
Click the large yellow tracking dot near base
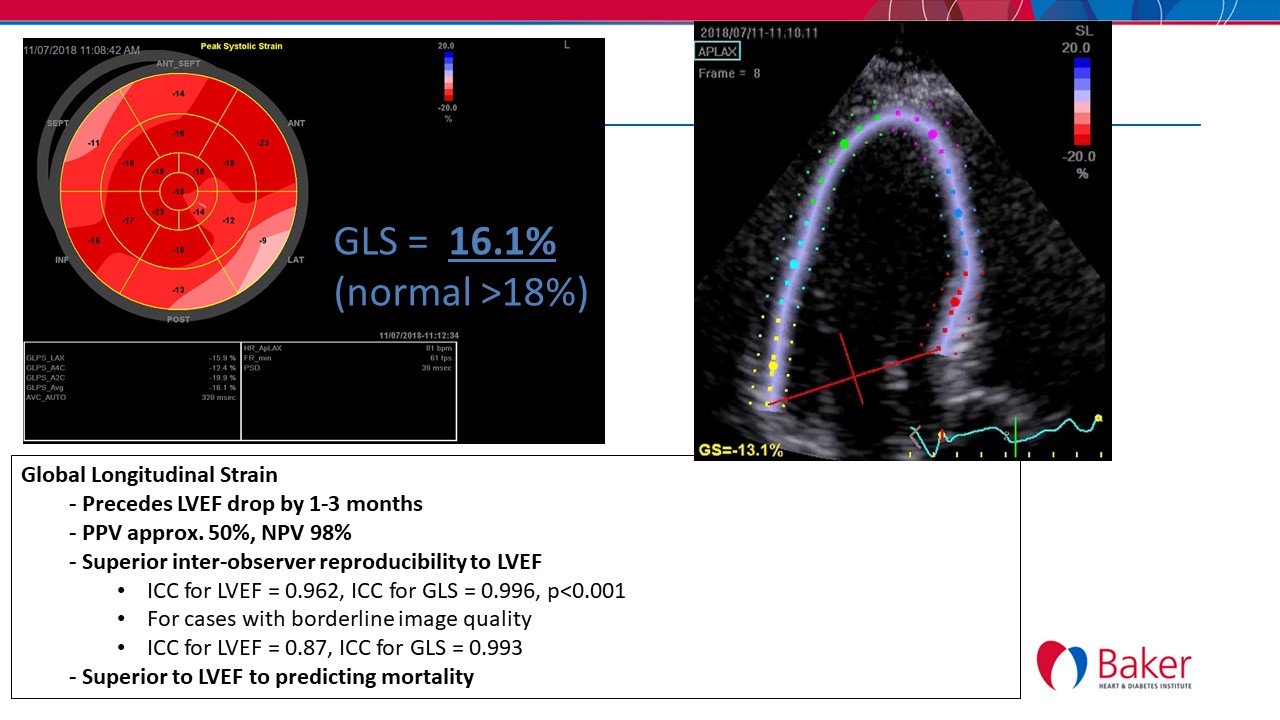click(773, 367)
